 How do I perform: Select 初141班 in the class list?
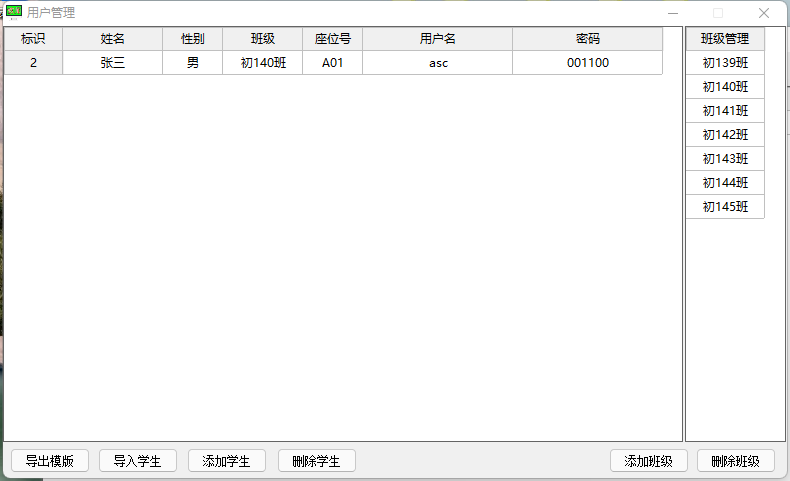(725, 110)
